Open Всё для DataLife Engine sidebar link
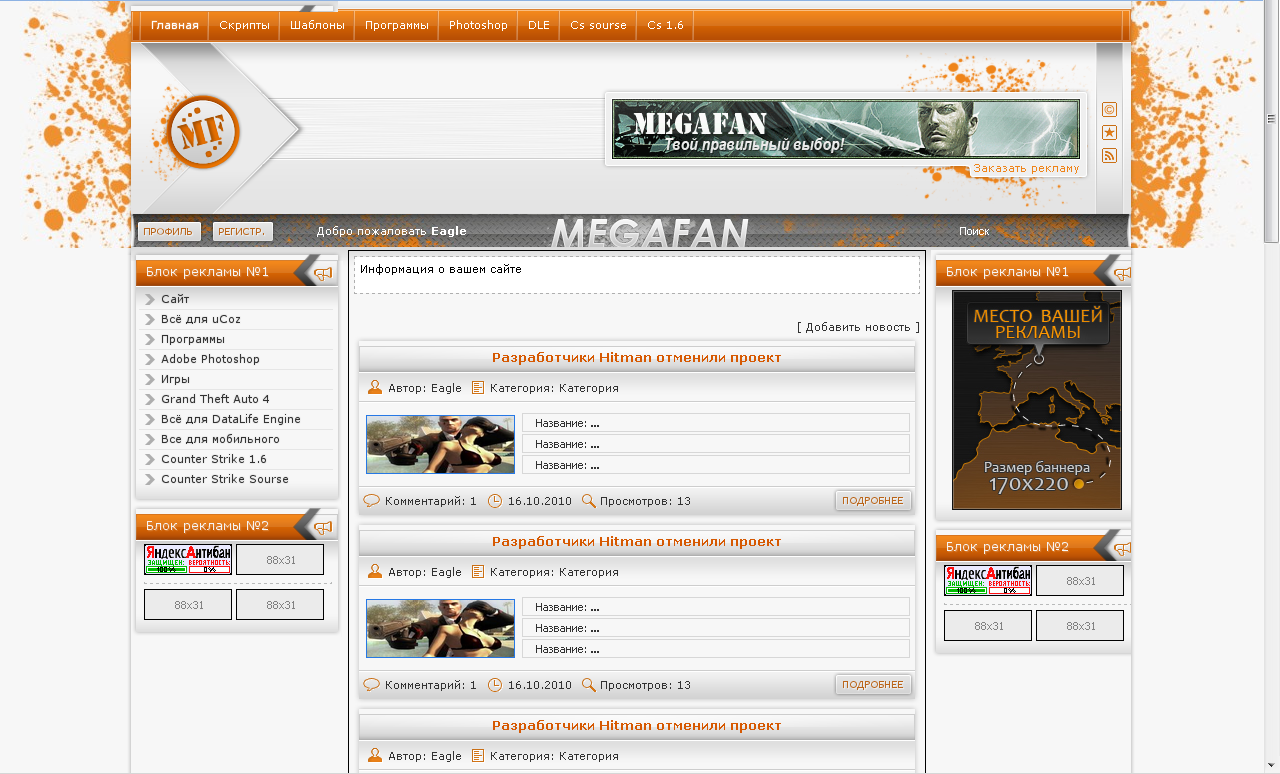Screen dimensions: 1280x774 (231, 419)
